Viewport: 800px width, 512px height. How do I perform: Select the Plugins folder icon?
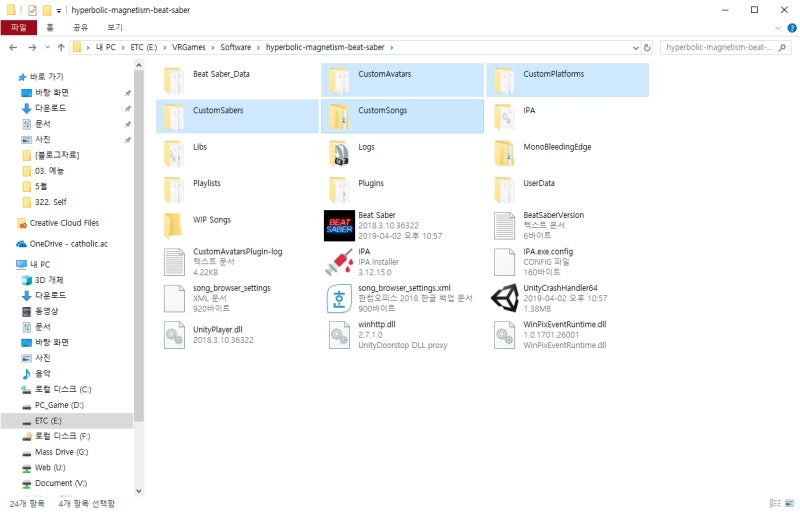(x=339, y=190)
